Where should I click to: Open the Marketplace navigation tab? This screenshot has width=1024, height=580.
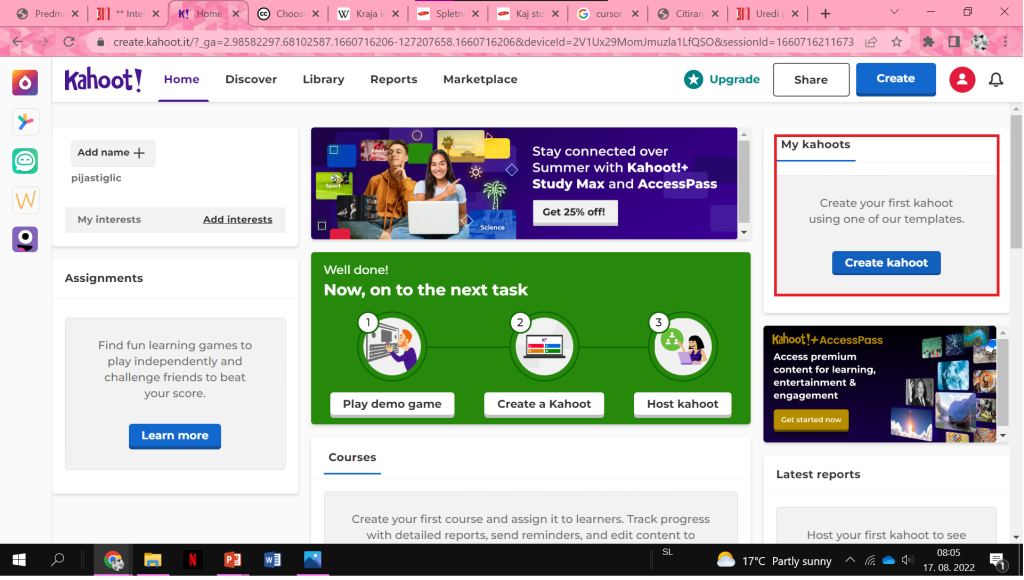pyautogui.click(x=480, y=80)
